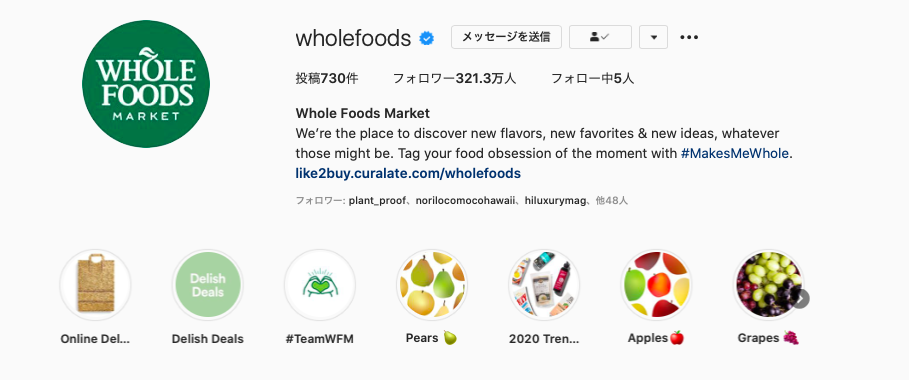Open the Pears highlight story
The width and height of the screenshot is (909, 380).
432,285
